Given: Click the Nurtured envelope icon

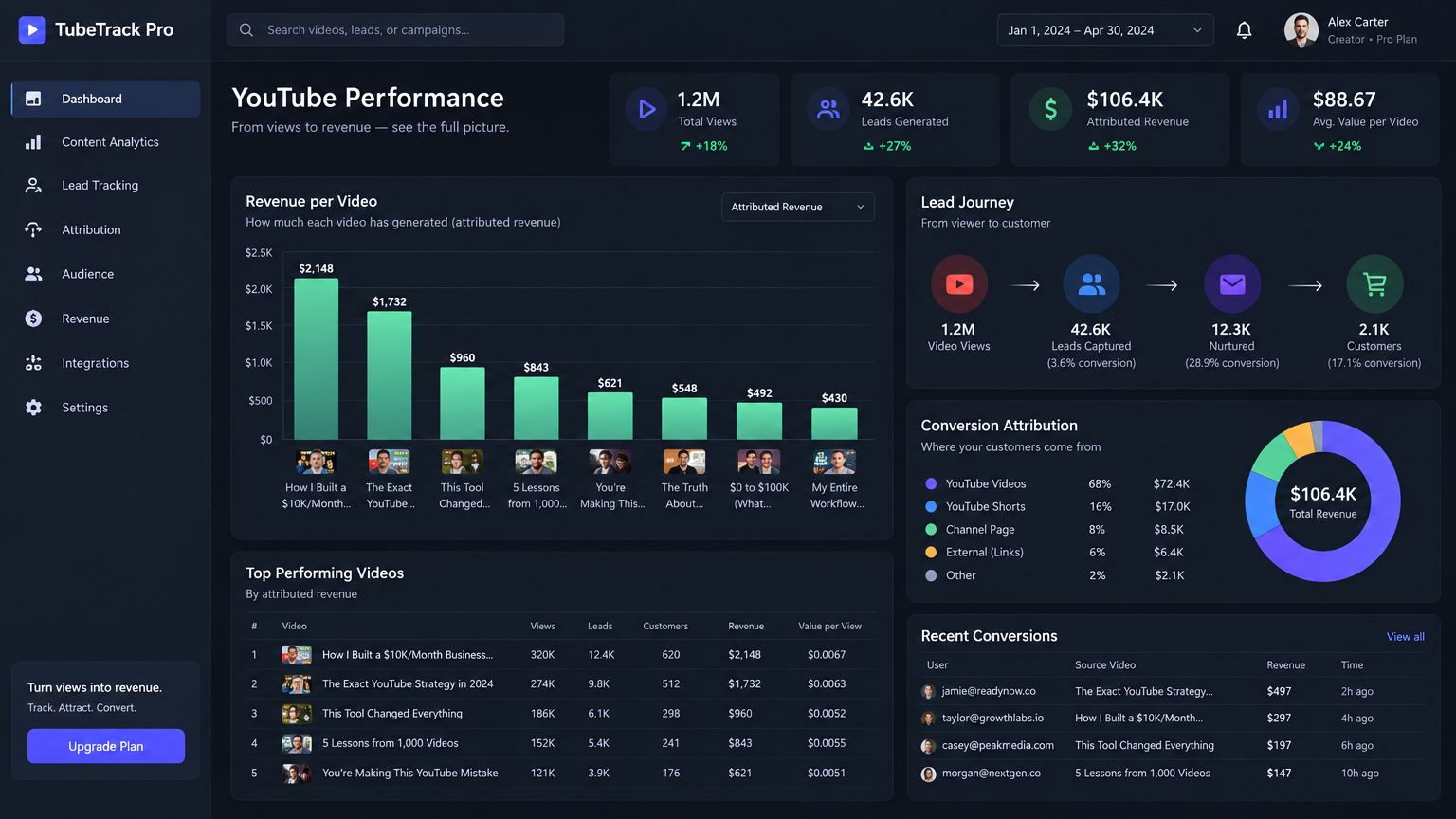Looking at the screenshot, I should (1232, 283).
